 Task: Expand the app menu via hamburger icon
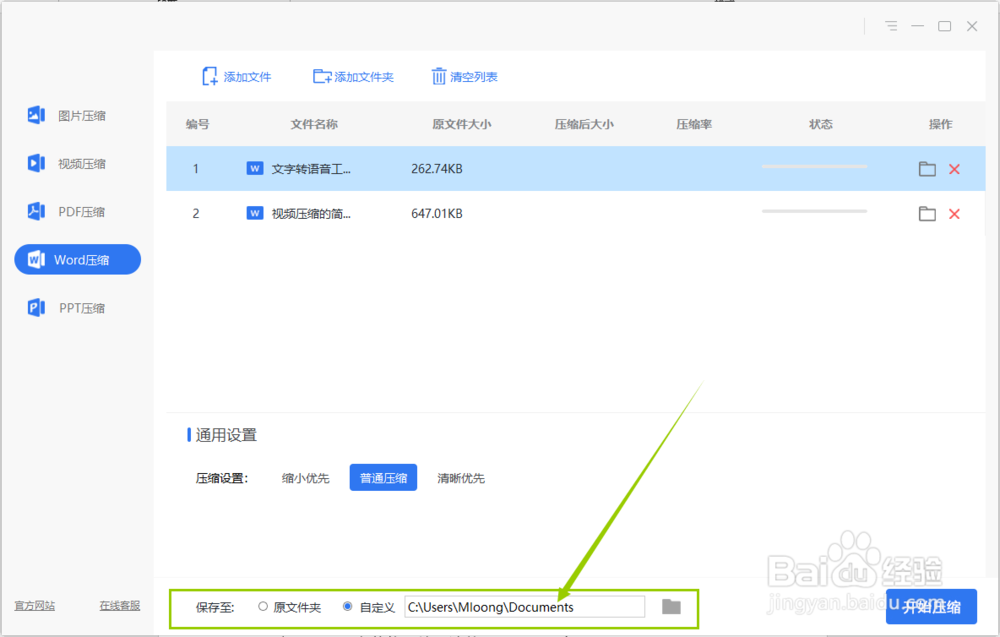pos(890,26)
